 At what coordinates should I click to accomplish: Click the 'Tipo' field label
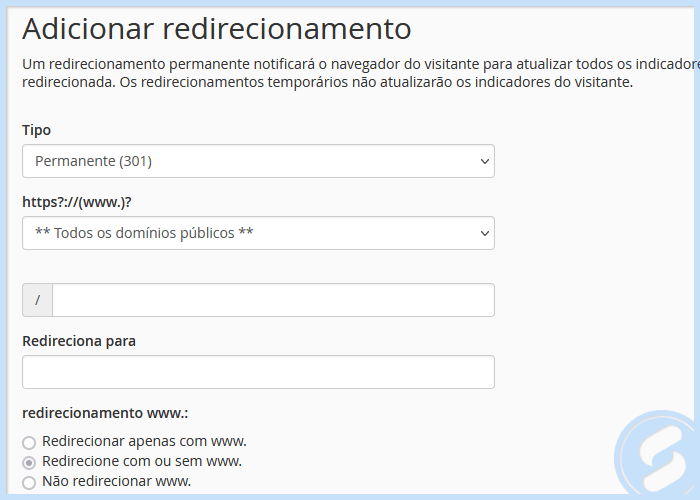coord(37,130)
